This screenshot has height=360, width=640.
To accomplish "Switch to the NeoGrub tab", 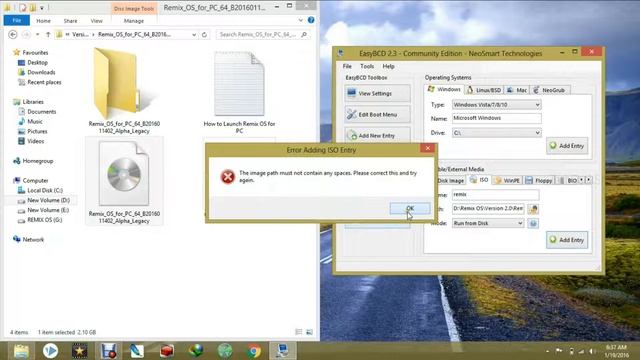I will 549,90.
